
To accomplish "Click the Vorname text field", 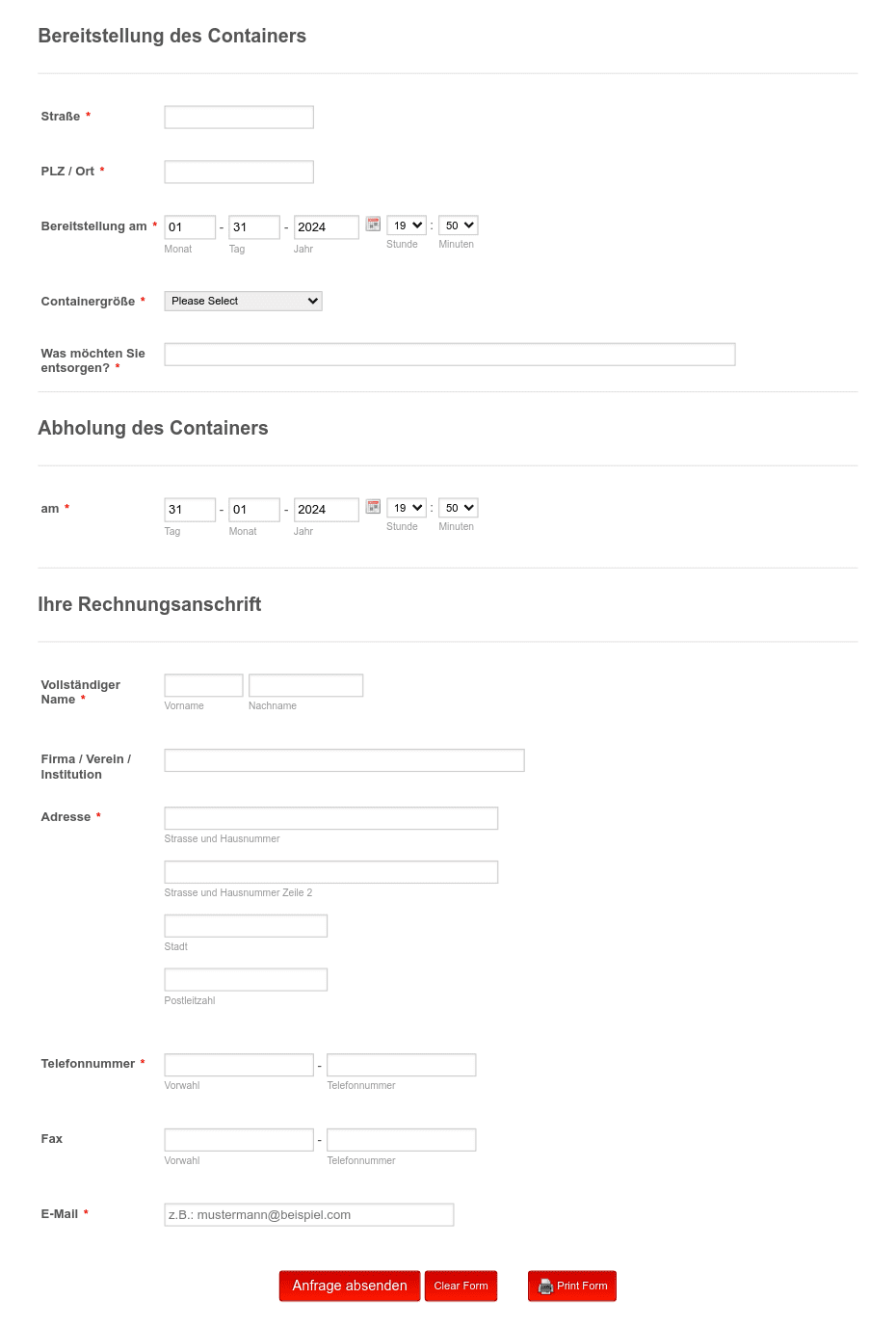I will (x=203, y=685).
